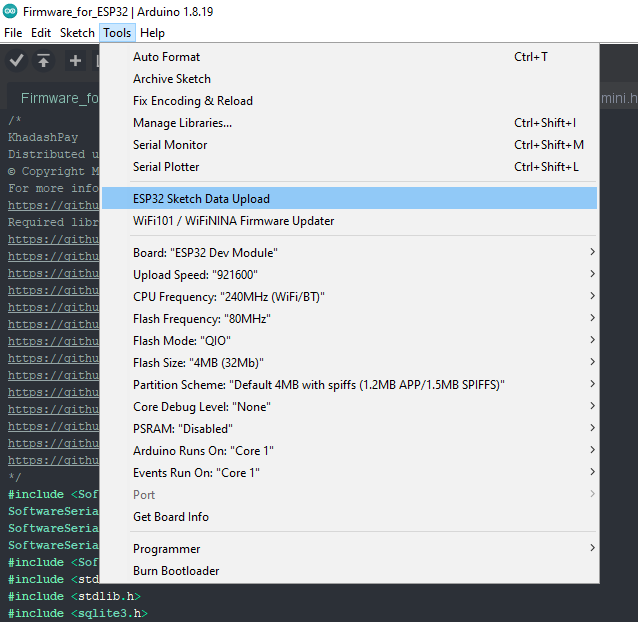Screen dimensions: 638x622
Task: Click the New sketch toolbar button
Action: pyautogui.click(x=75, y=61)
